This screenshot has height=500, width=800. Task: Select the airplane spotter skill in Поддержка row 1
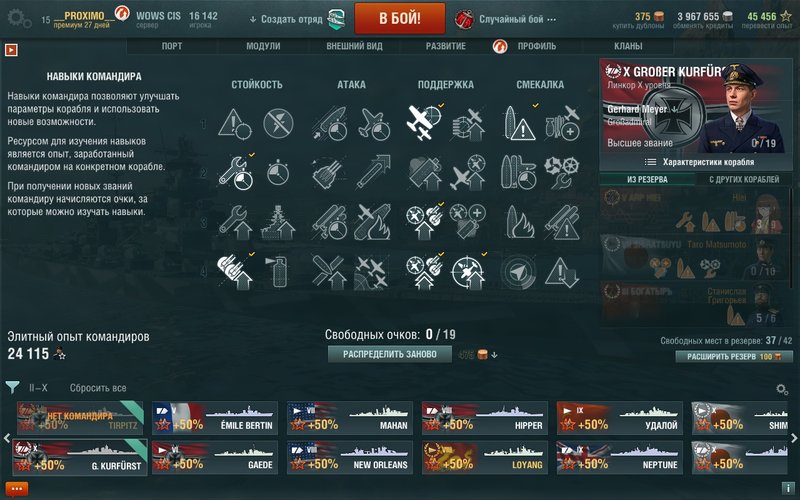423,122
